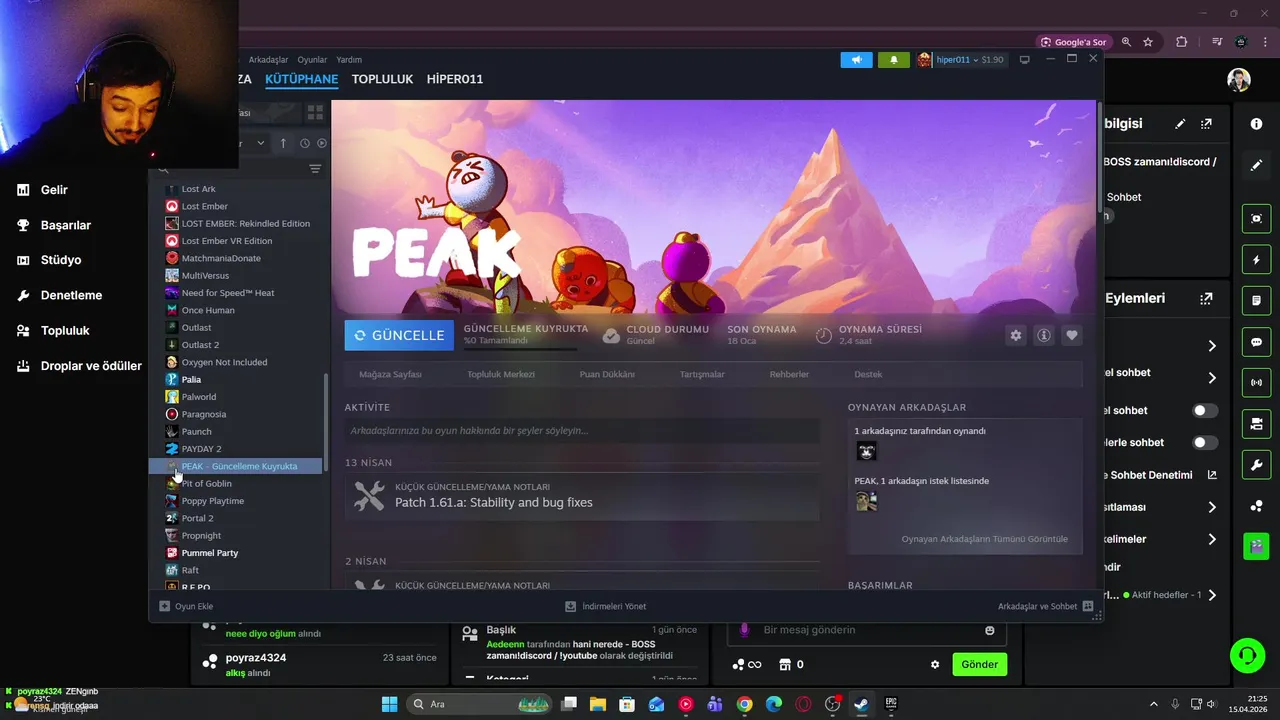Open Arkadaşlar menu in Steam
The width and height of the screenshot is (1280, 720).
click(x=268, y=60)
